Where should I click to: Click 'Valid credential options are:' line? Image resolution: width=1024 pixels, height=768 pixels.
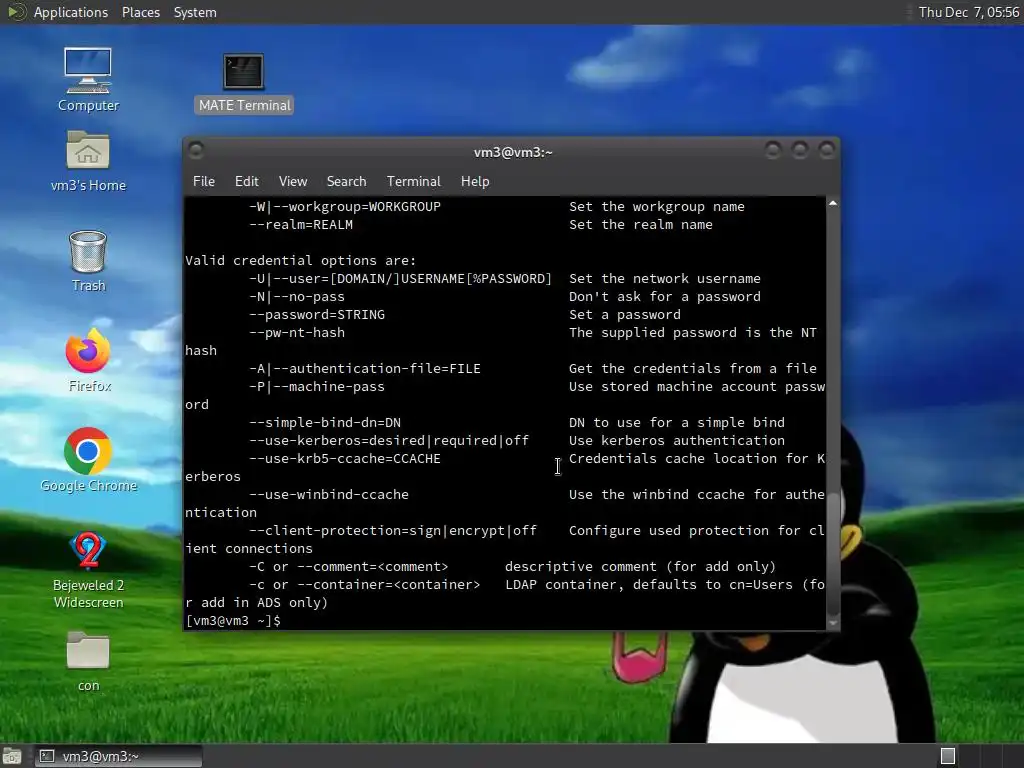[x=300, y=261]
